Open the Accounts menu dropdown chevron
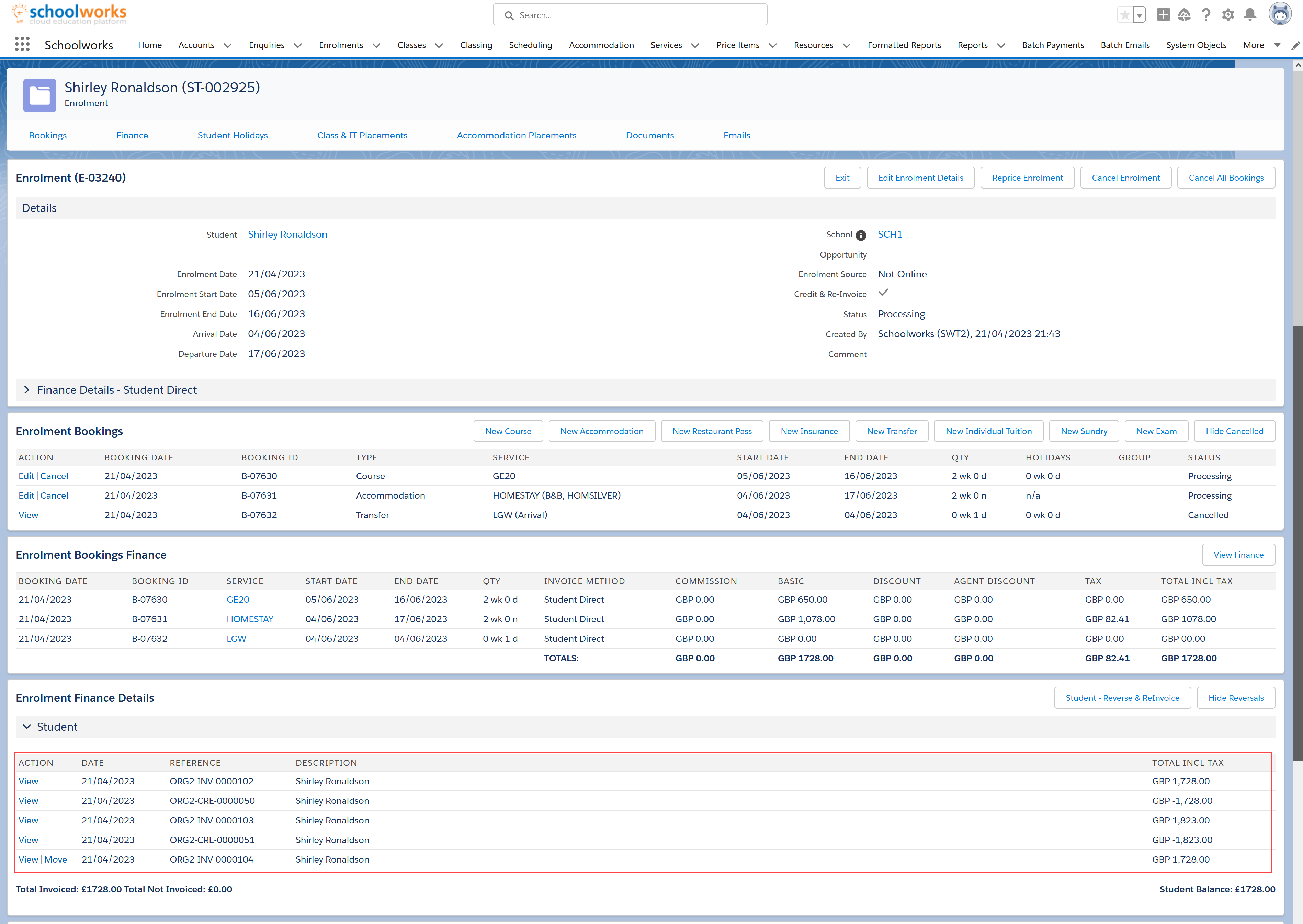 tap(228, 46)
